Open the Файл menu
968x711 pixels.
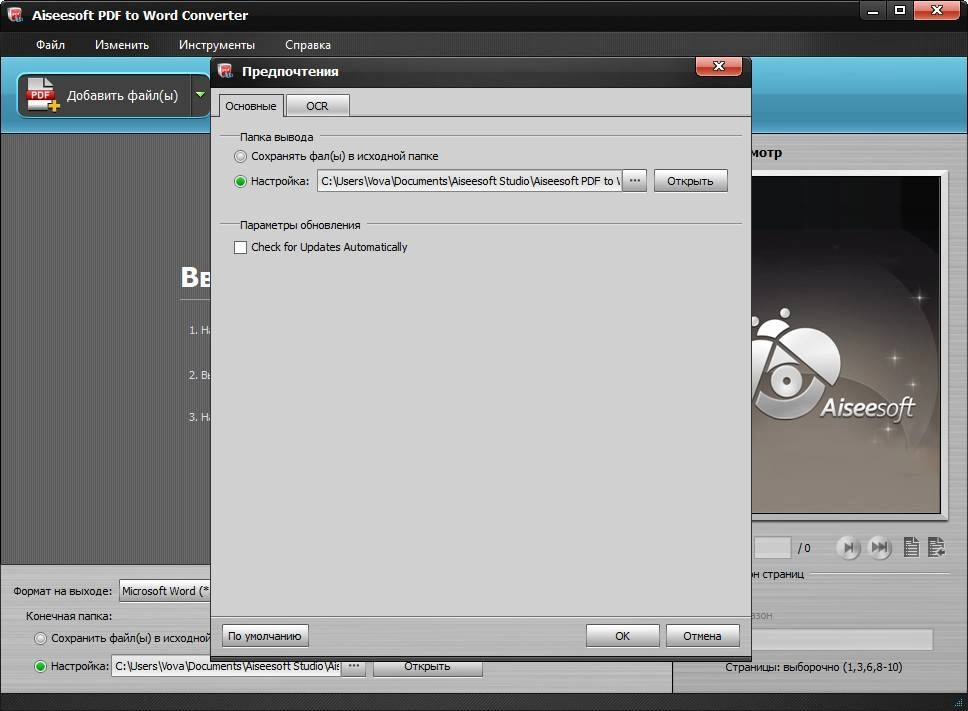(x=50, y=44)
